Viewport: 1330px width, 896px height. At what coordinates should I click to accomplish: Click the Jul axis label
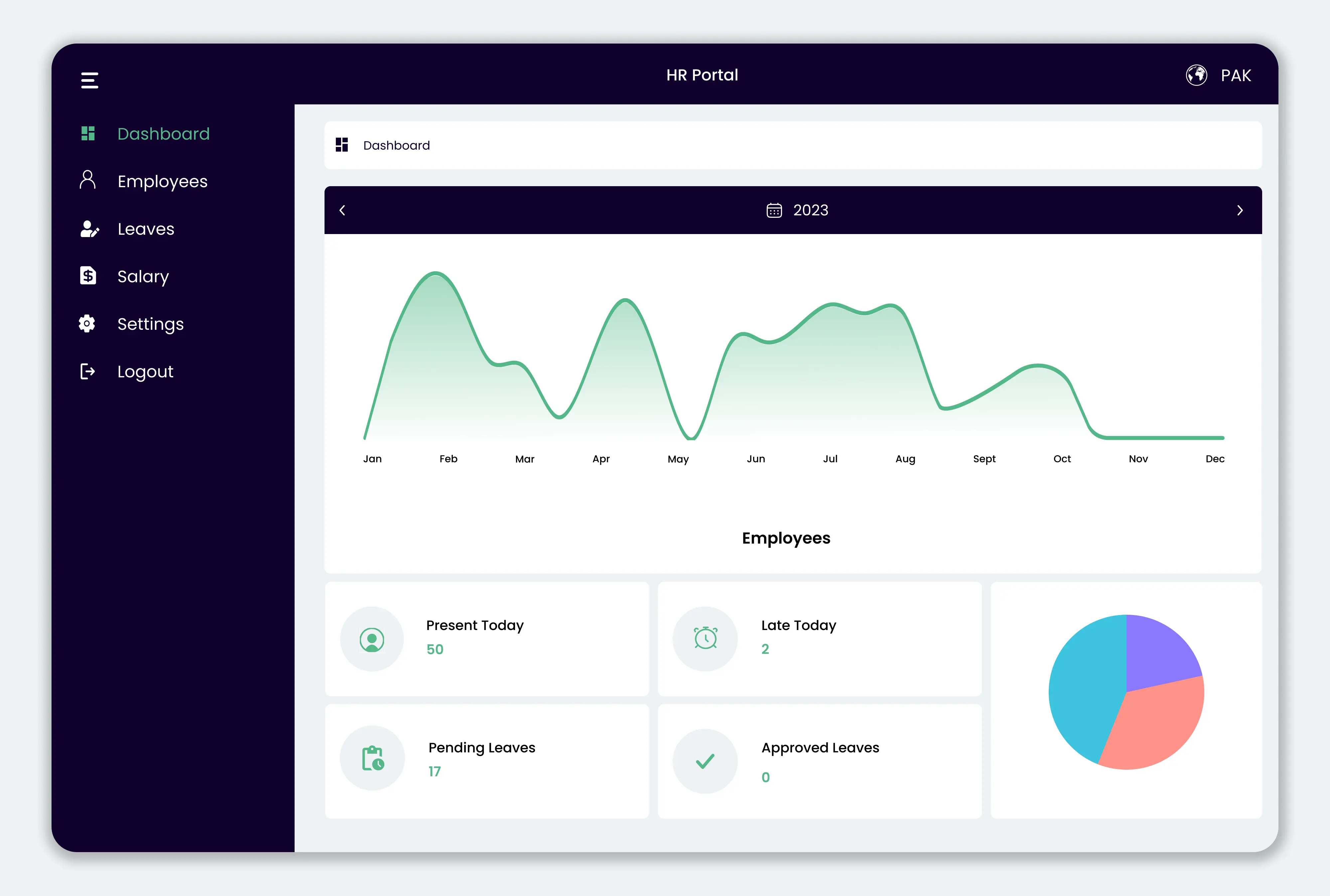pos(830,459)
